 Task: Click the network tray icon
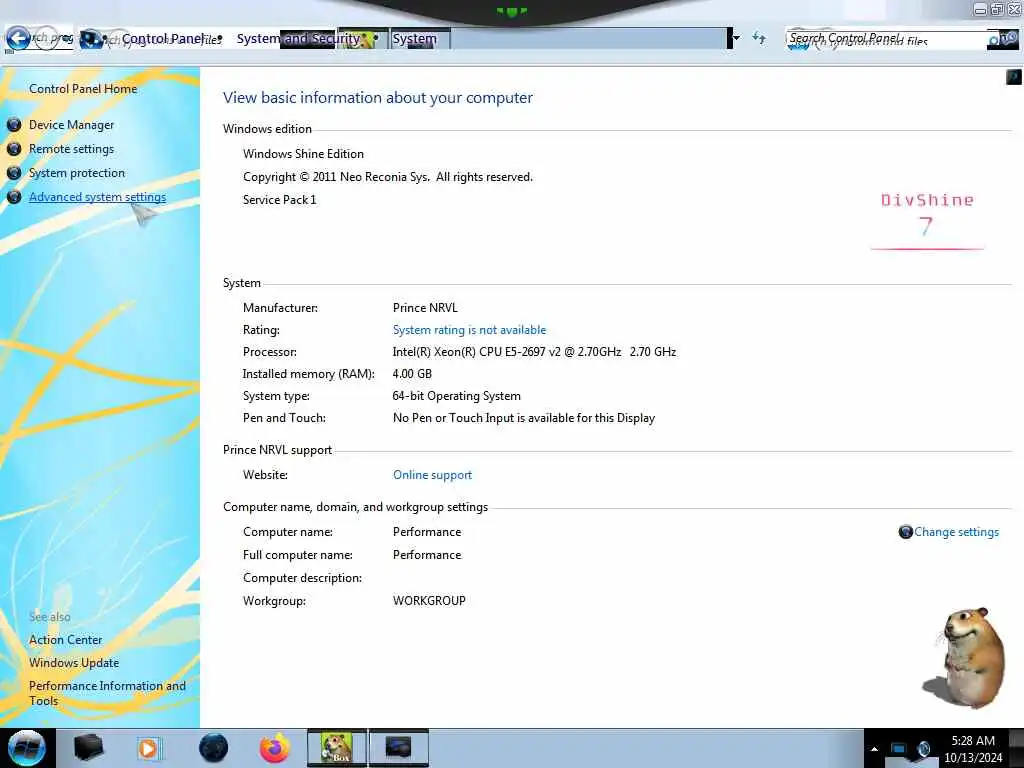pos(899,749)
